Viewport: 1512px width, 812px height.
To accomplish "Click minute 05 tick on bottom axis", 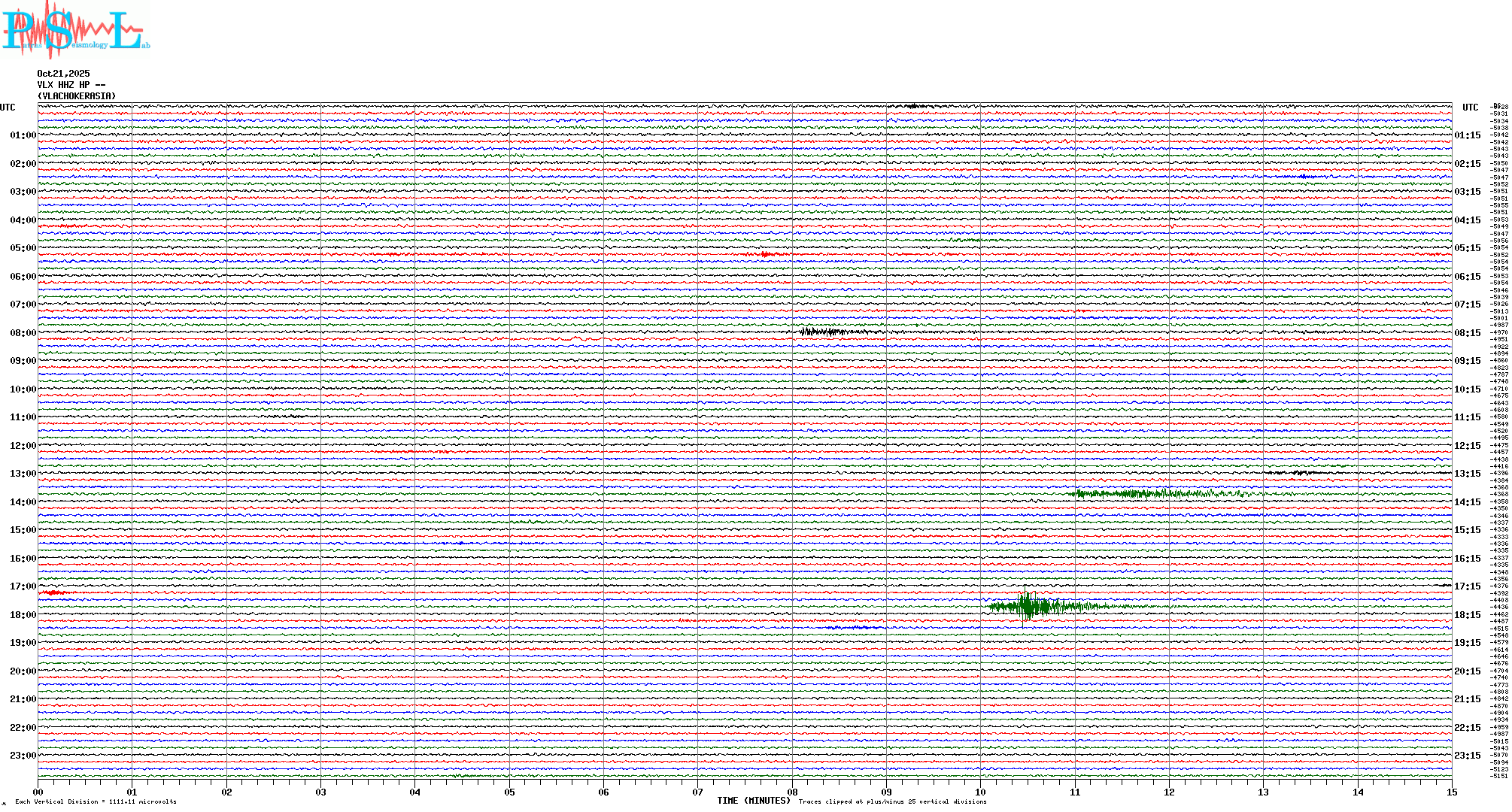I will 509,792.
